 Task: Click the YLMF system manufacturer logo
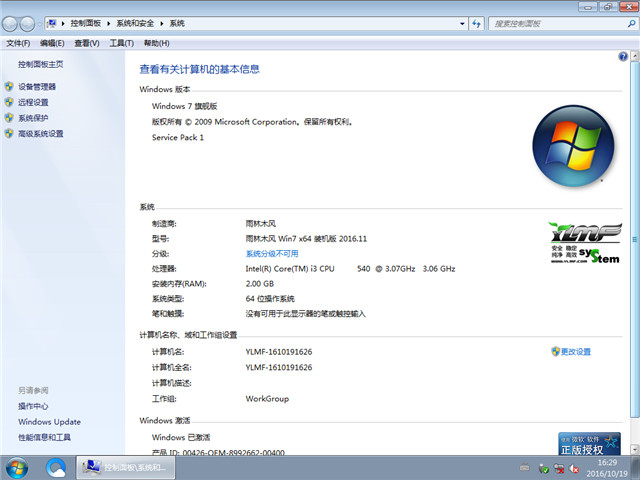585,242
